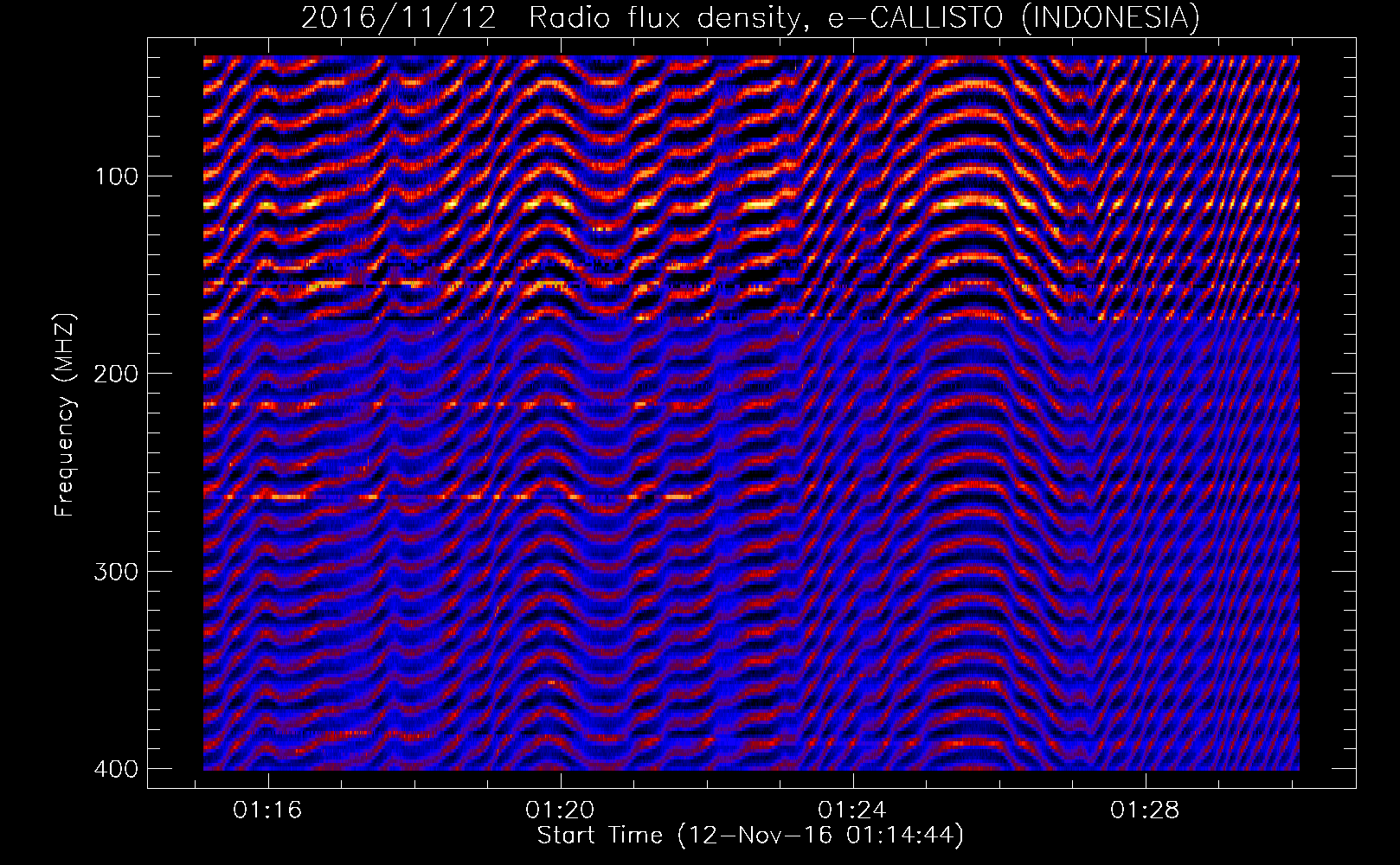Select the 'e-CALLISTO (INDONESIA)' station label
1400x865 pixels.
(x=1014, y=17)
